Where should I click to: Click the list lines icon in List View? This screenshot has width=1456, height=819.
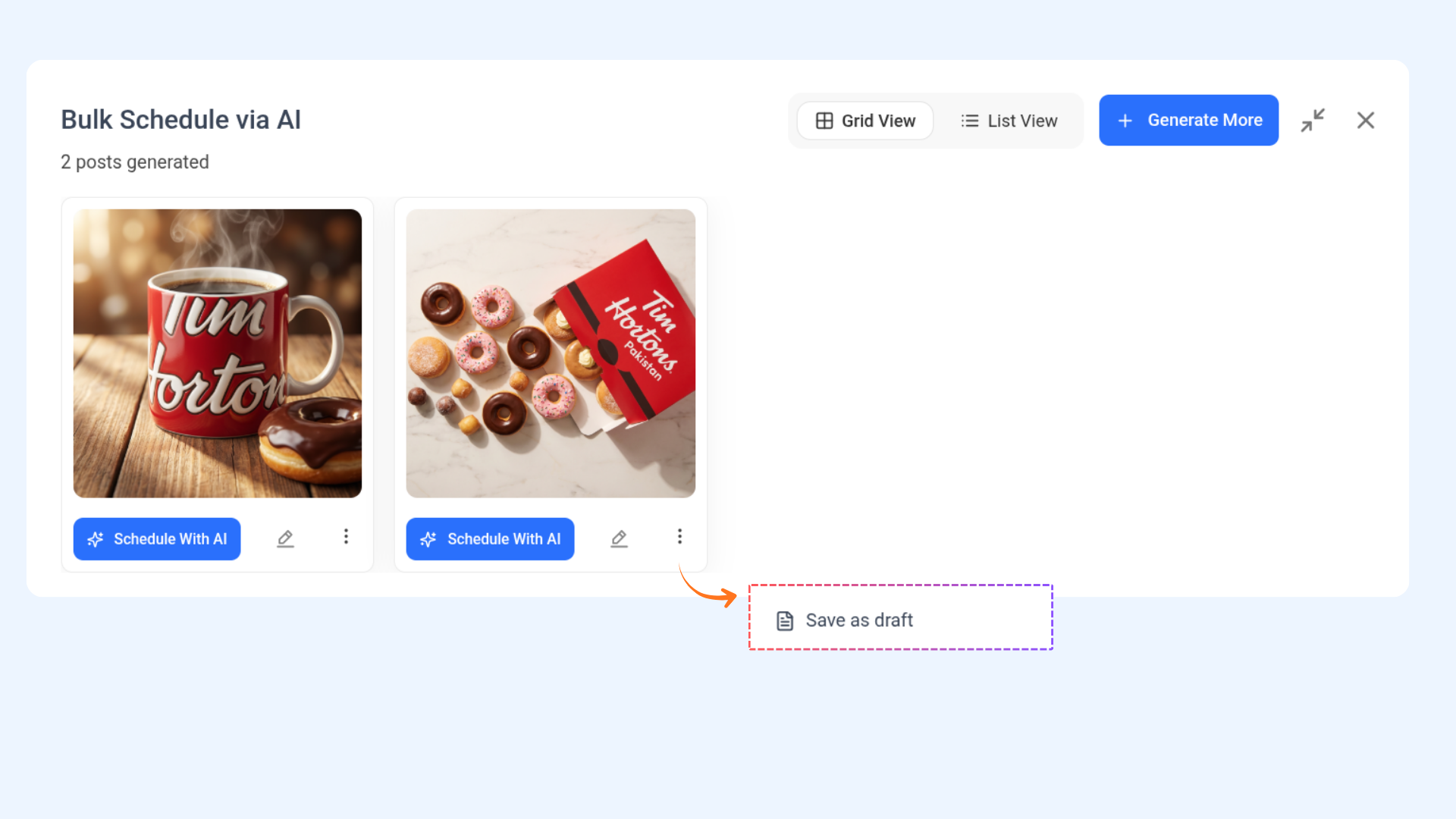click(x=969, y=121)
